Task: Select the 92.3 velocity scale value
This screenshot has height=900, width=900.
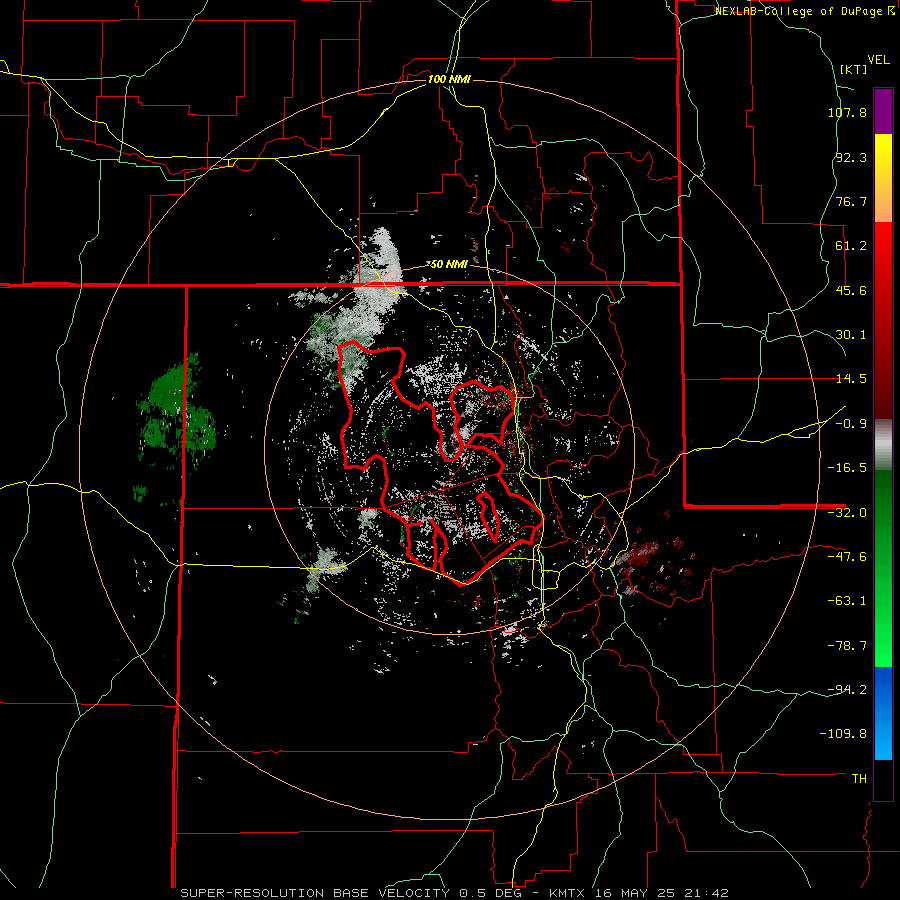Action: [851, 157]
